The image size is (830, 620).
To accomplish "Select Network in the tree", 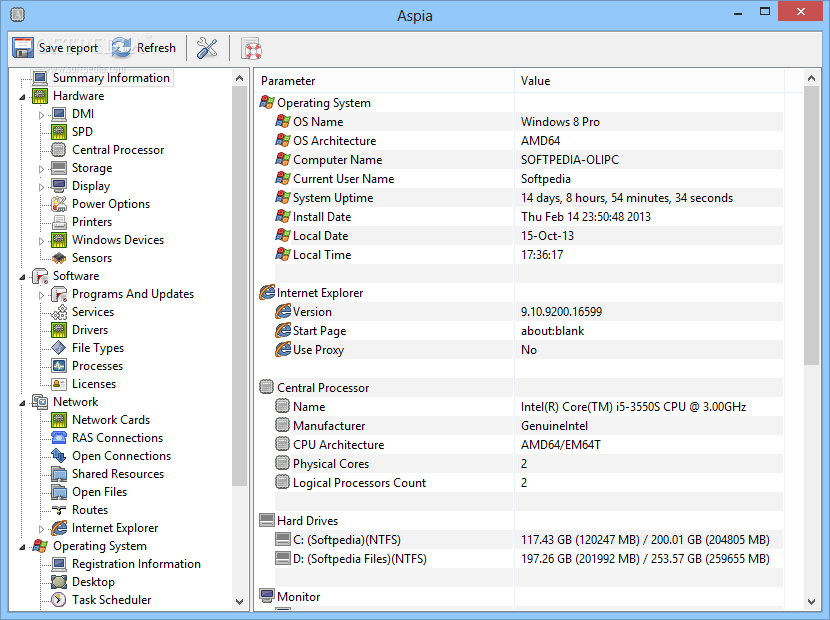I will [76, 402].
